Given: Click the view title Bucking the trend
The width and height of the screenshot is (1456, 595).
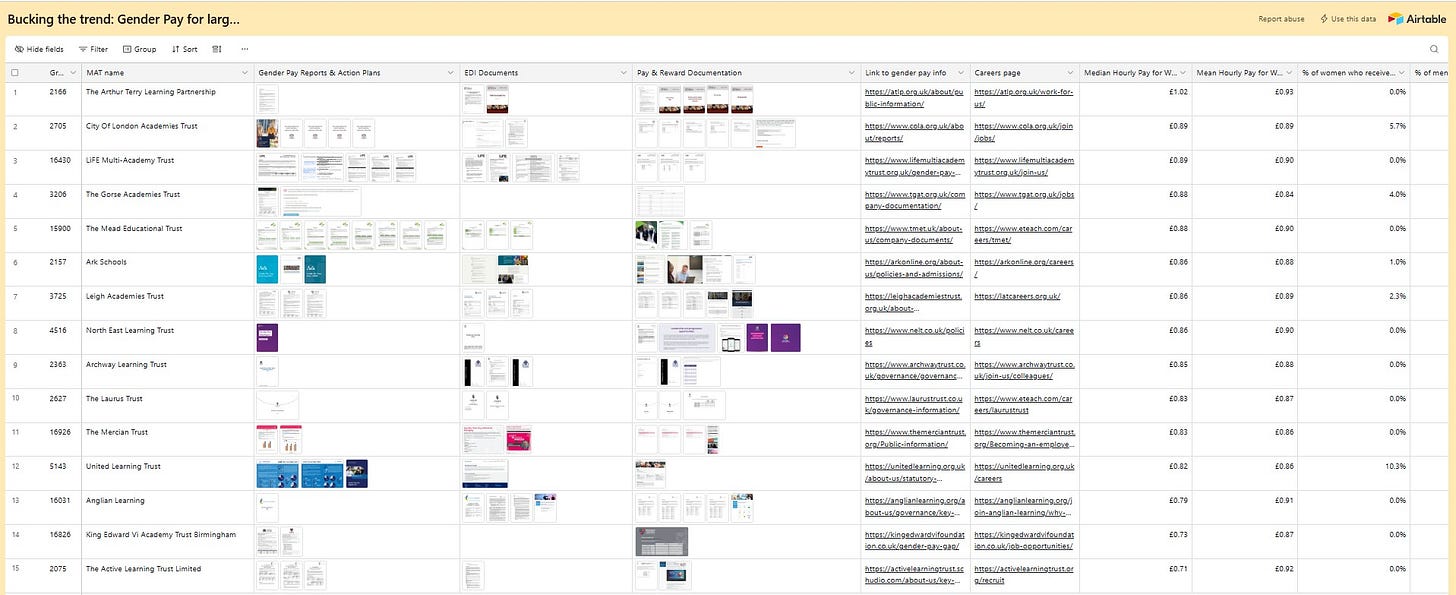Looking at the screenshot, I should (124, 19).
